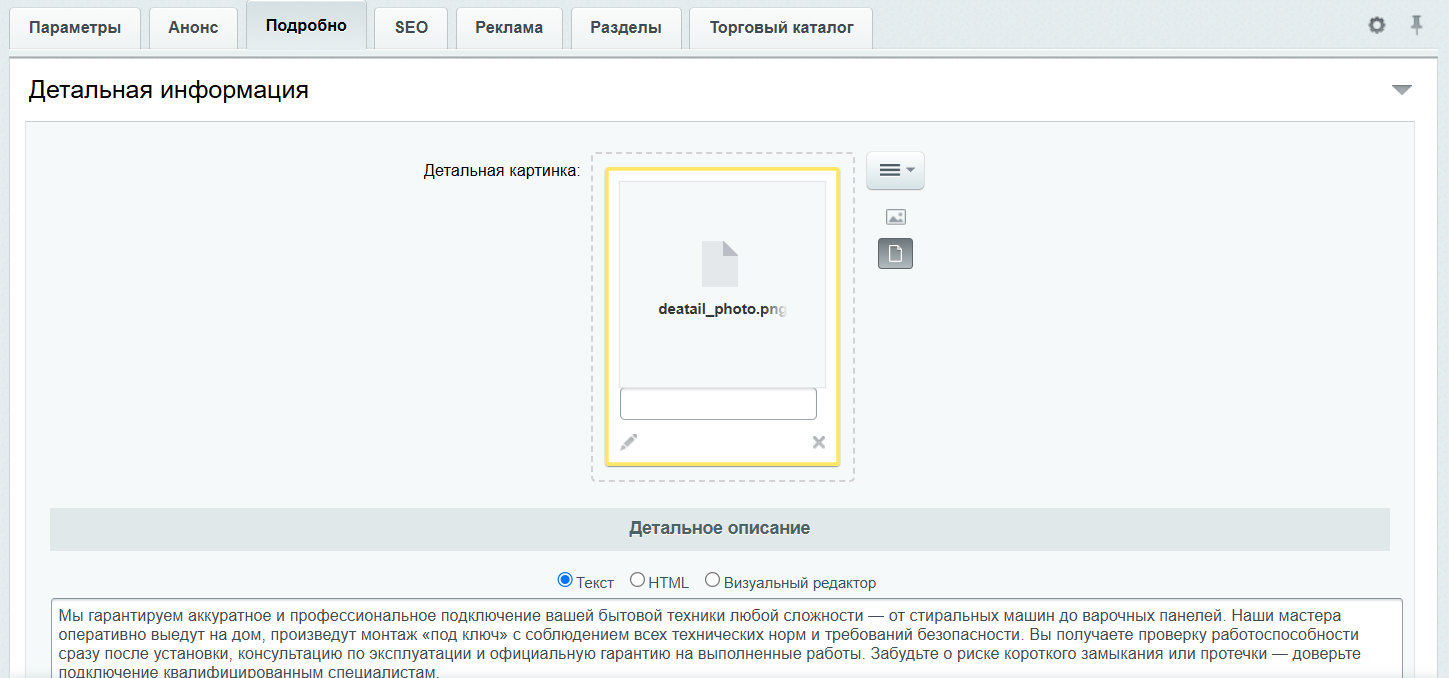The image size is (1449, 678).
Task: Select the file list view icon
Action: tap(895, 254)
